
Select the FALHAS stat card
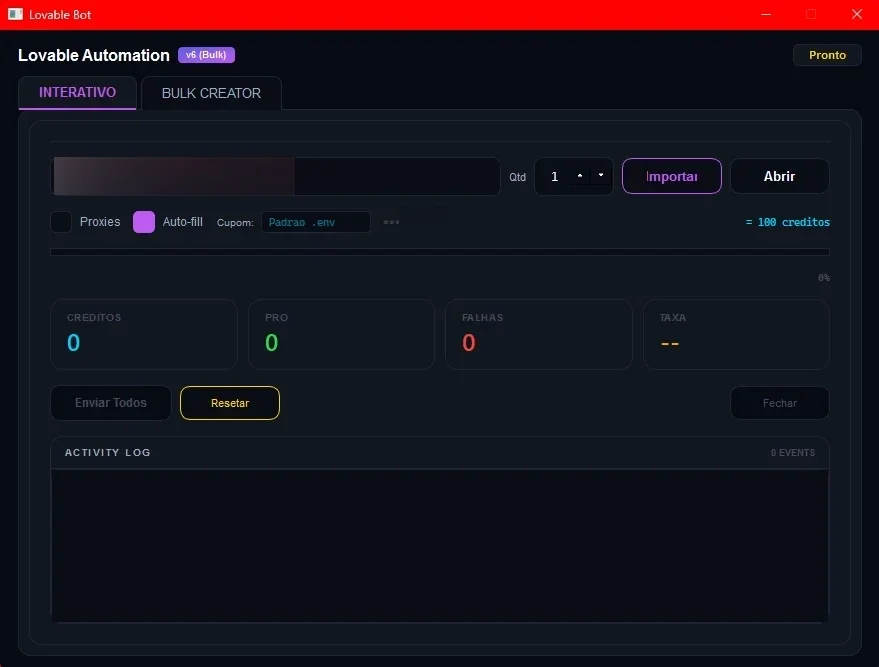pos(539,334)
